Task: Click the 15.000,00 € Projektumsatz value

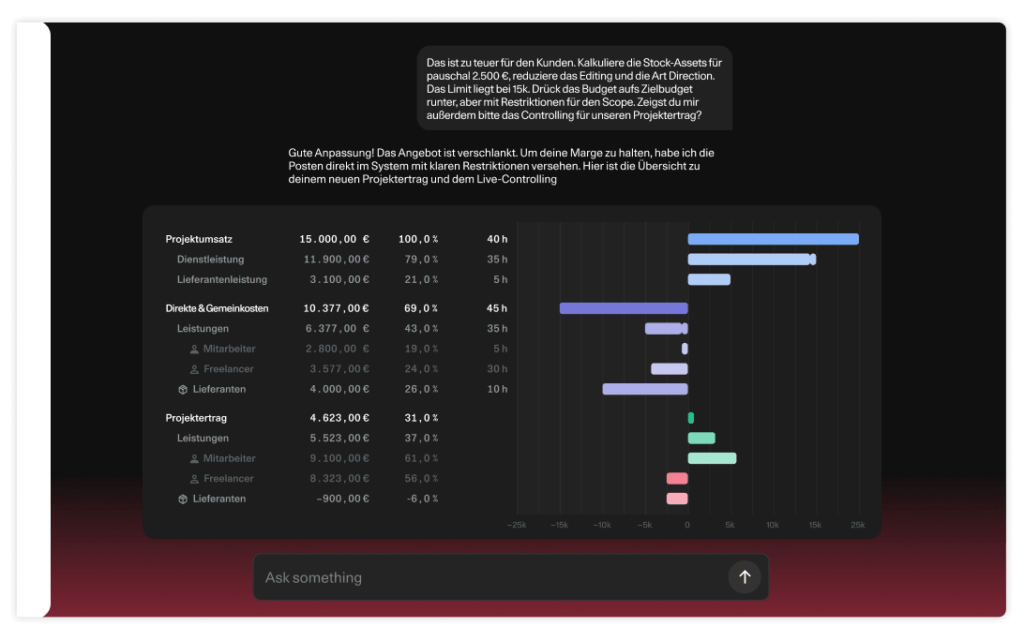Action: pyautogui.click(x=334, y=239)
